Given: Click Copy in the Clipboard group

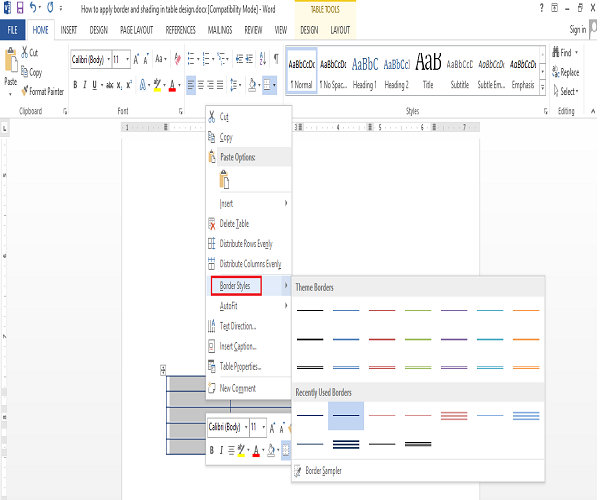Looking at the screenshot, I should coord(31,72).
